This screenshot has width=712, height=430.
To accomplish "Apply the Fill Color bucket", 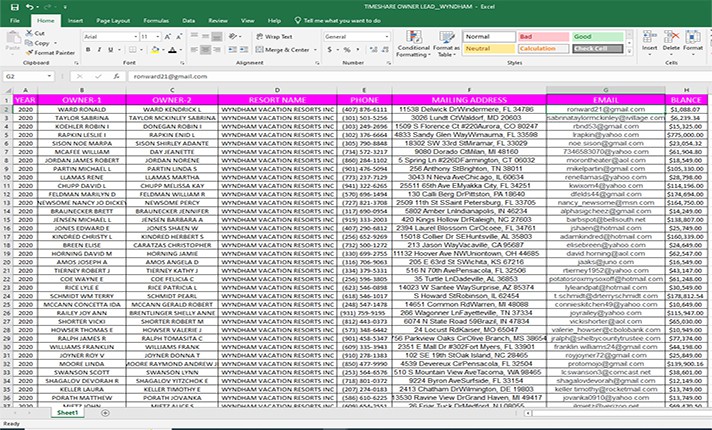I will (155, 49).
